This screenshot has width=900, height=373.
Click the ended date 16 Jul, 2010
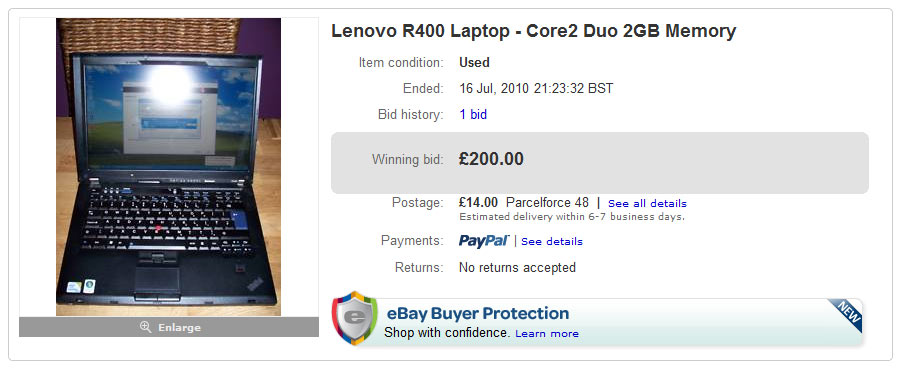[536, 89]
